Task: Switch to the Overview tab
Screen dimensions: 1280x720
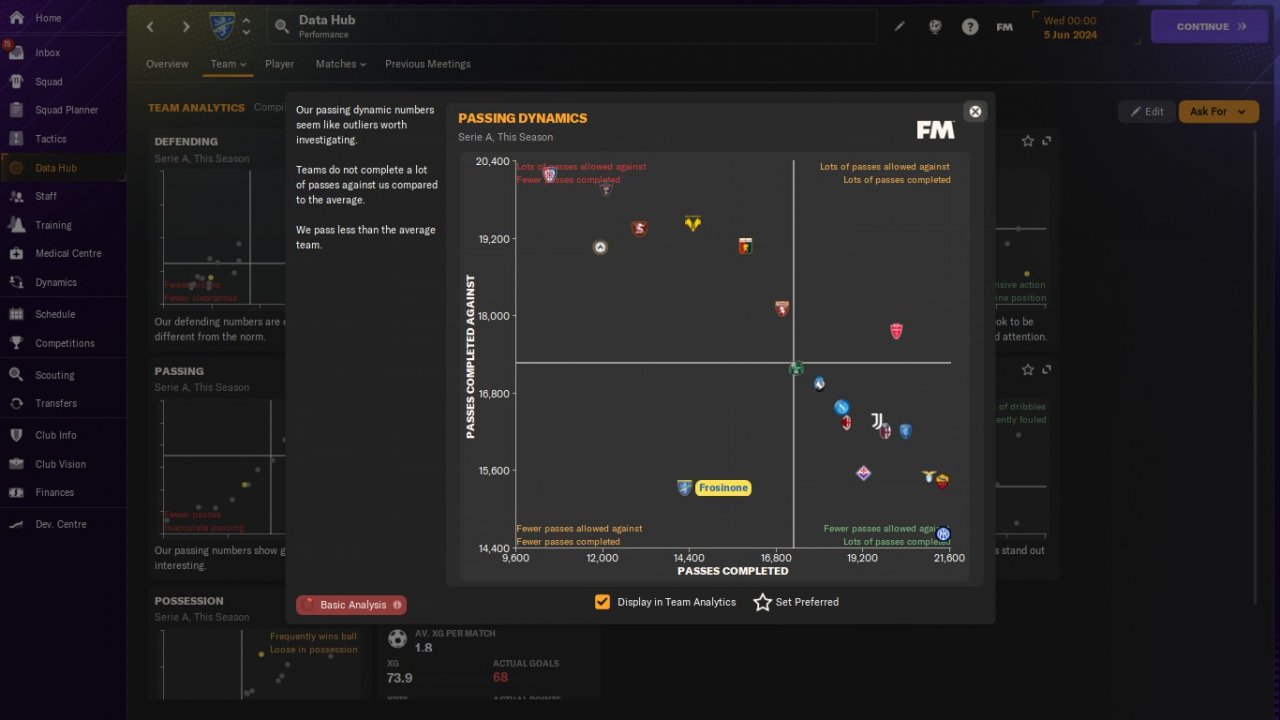Action: (x=167, y=64)
